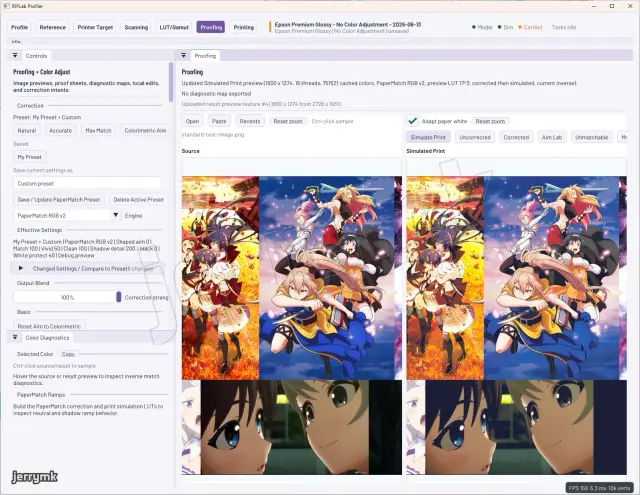This screenshot has height=495, width=640.
Task: Select Unmatchable view mode
Action: 591,137
